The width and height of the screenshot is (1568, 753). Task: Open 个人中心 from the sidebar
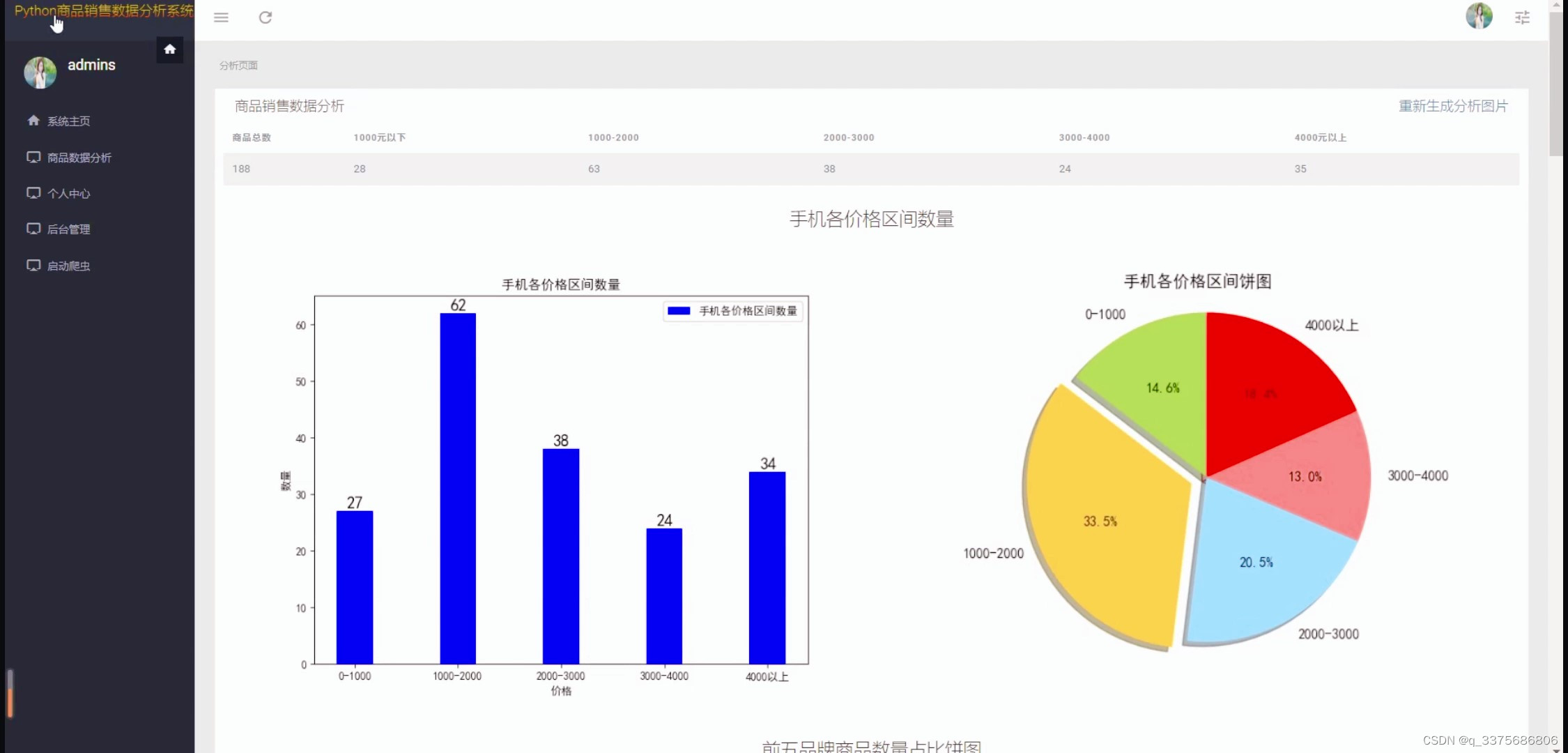[x=68, y=193]
